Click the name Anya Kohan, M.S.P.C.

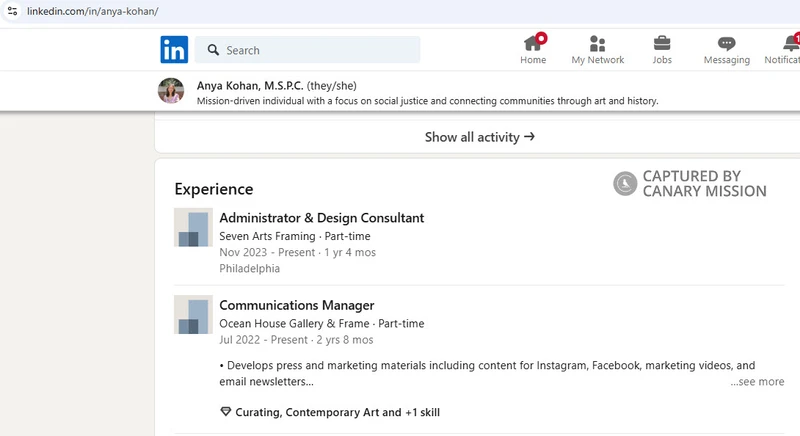250,86
